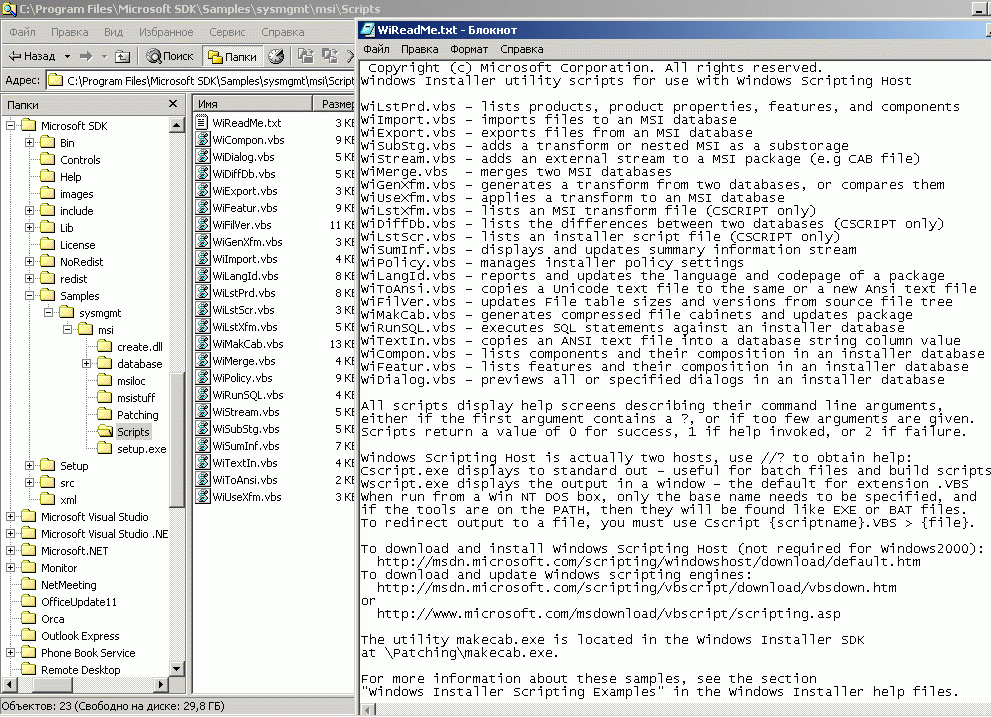Select WiMakCab.vbs script icon
This screenshot has height=717, width=991.
point(202,344)
